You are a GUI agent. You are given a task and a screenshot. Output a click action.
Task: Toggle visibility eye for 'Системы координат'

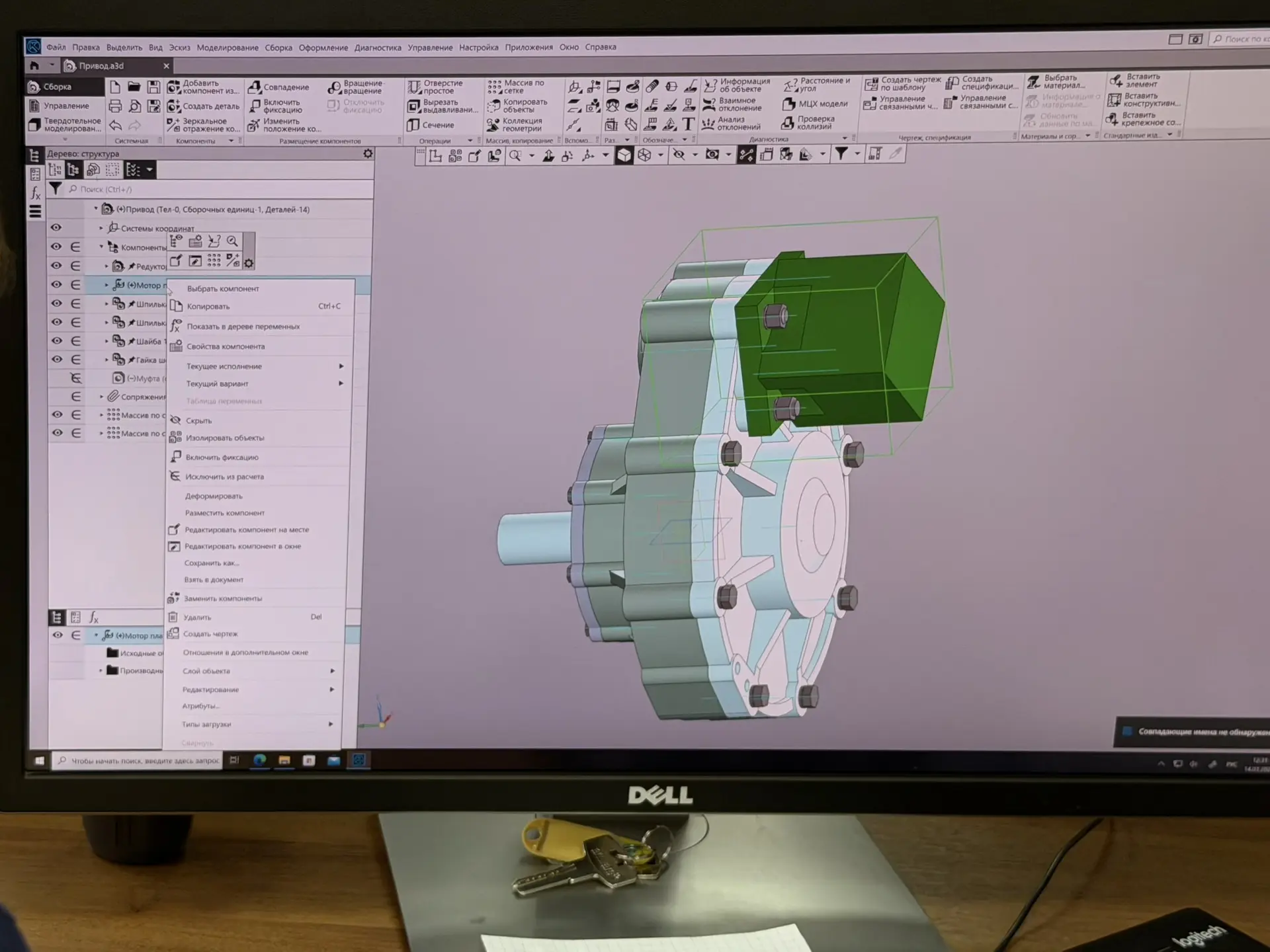[56, 227]
